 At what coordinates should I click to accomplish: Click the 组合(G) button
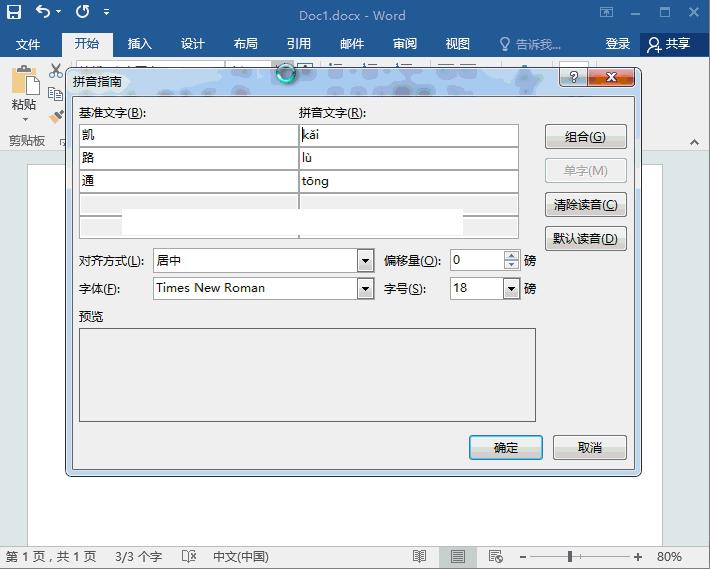tap(585, 137)
